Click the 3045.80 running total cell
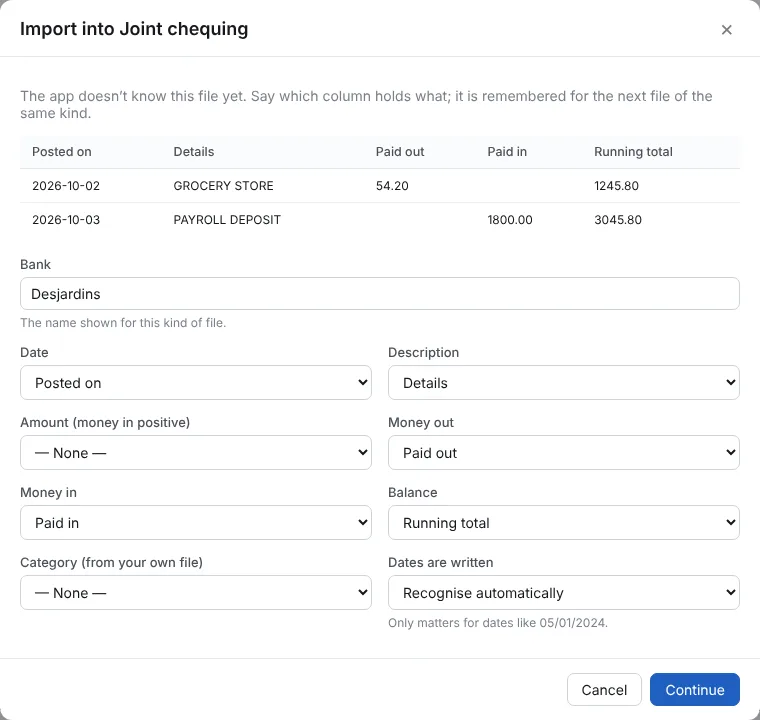The height and width of the screenshot is (720, 760). point(618,220)
